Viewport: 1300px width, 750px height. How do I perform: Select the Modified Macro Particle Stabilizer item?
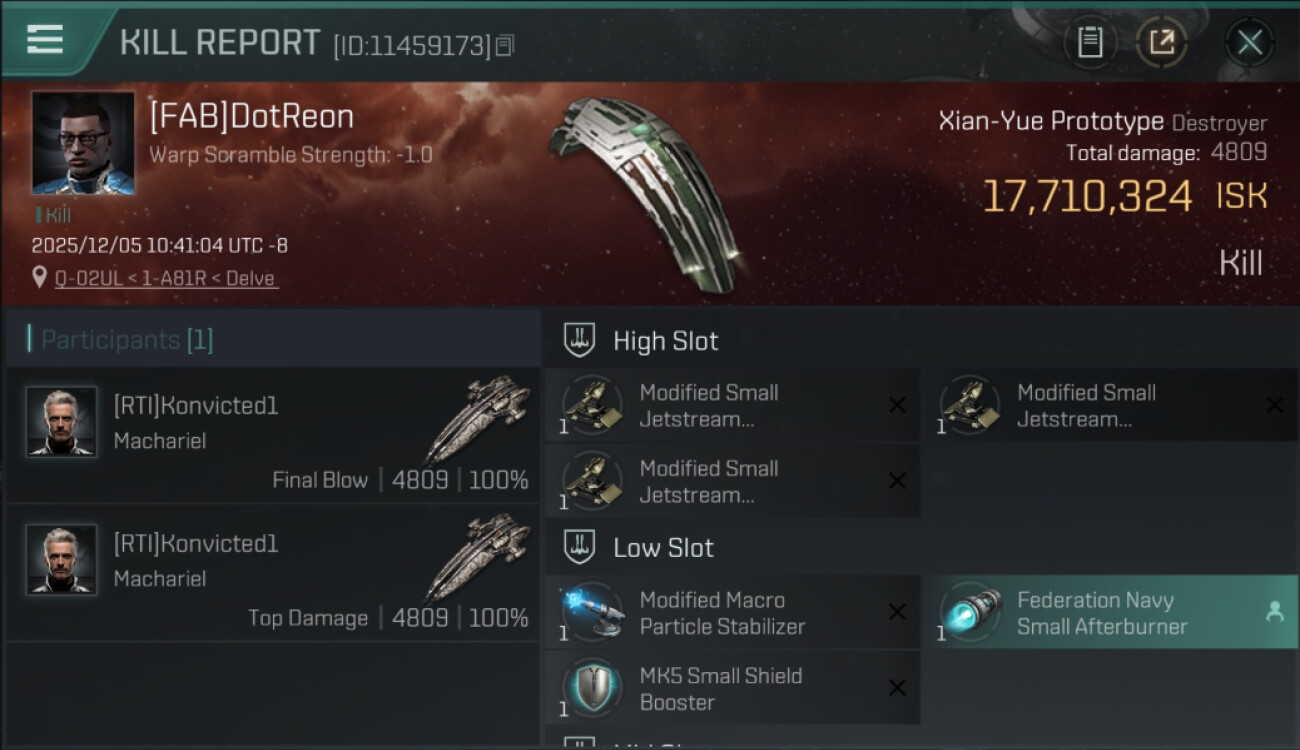tap(733, 612)
